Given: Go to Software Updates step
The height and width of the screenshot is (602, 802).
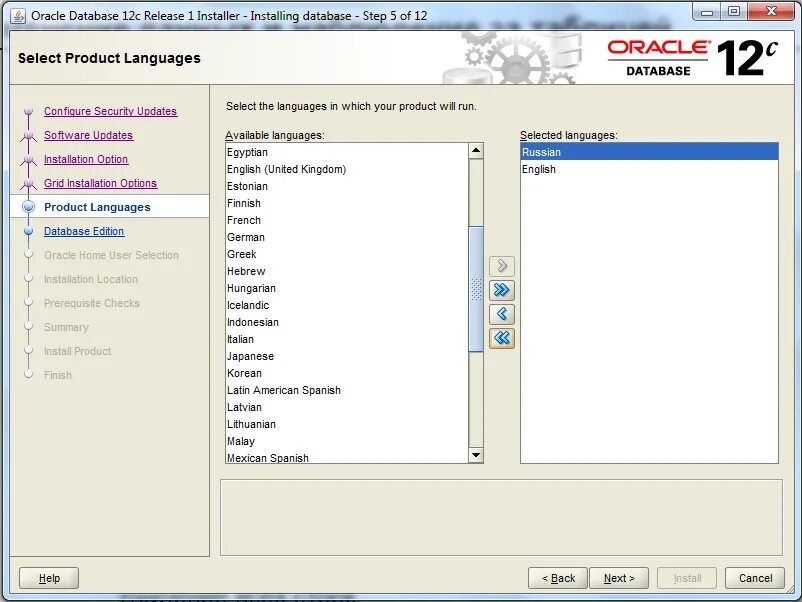Looking at the screenshot, I should coord(88,135).
